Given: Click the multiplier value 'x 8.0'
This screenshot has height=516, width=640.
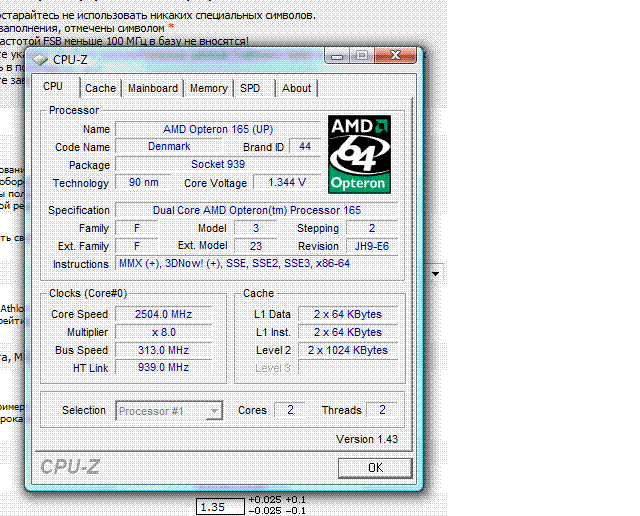Looking at the screenshot, I should (x=164, y=332).
